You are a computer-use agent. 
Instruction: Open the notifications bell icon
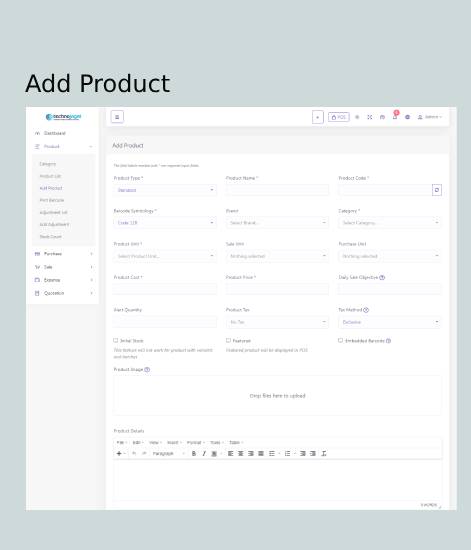click(x=395, y=117)
